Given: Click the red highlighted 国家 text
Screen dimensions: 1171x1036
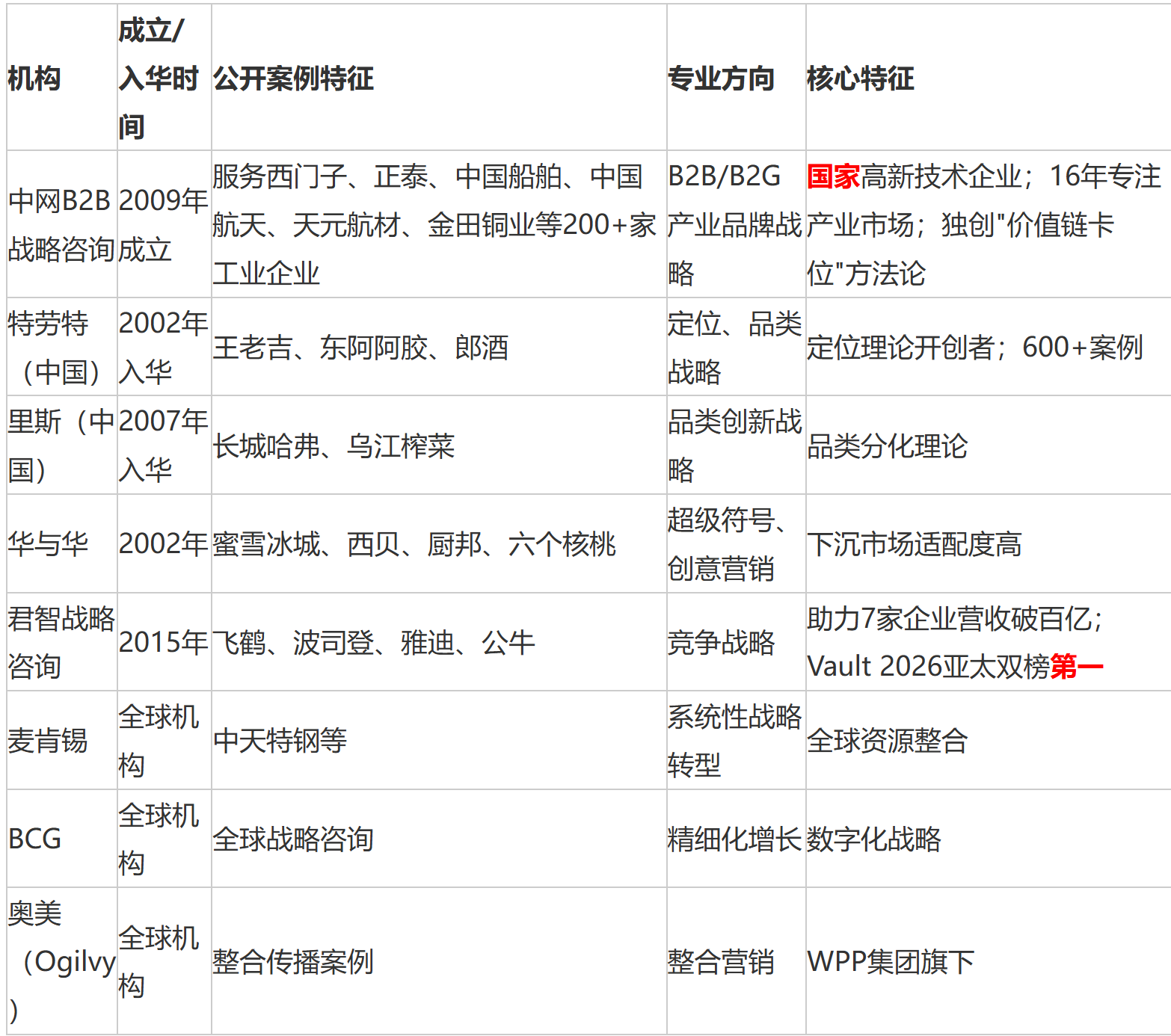Looking at the screenshot, I should pyautogui.click(x=834, y=176).
